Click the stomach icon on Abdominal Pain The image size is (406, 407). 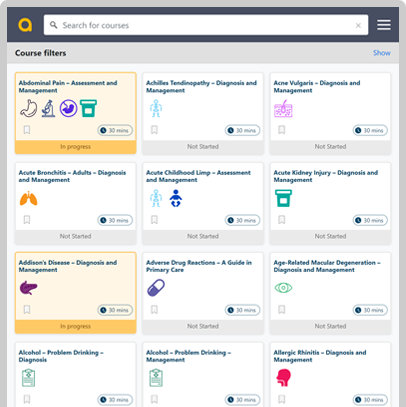pos(29,108)
